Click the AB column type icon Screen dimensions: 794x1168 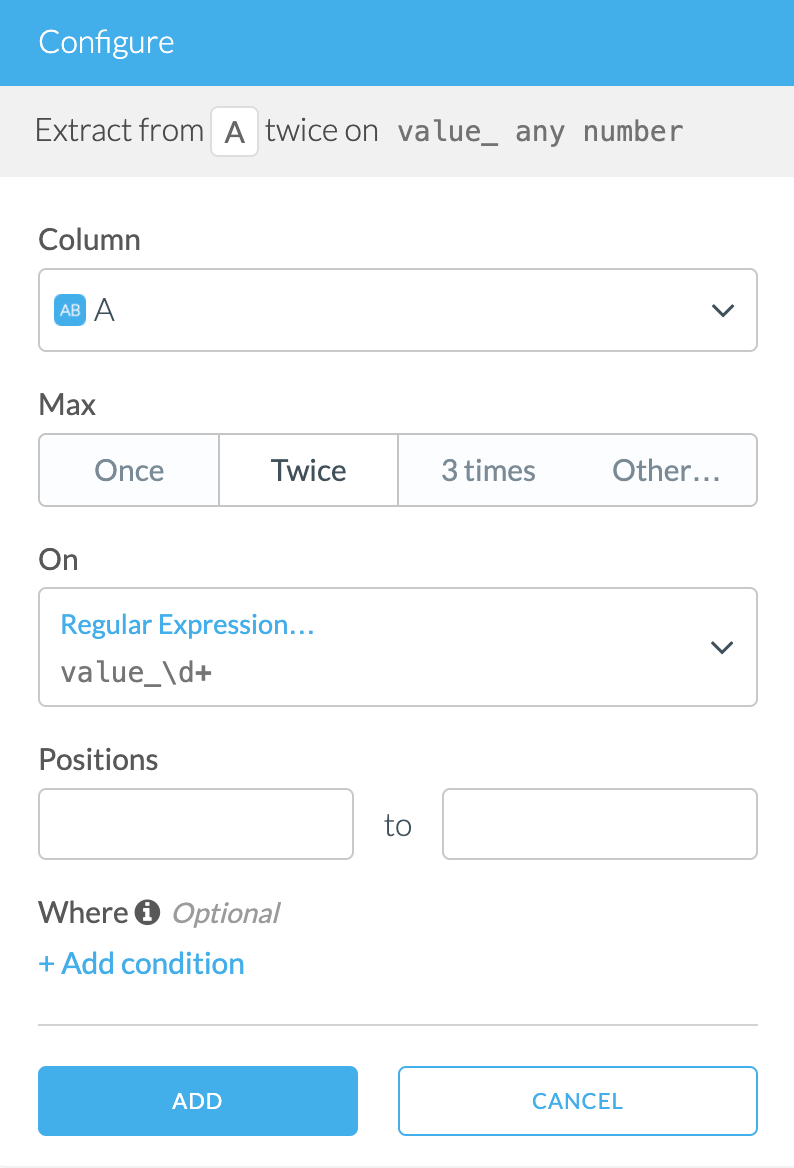click(69, 310)
